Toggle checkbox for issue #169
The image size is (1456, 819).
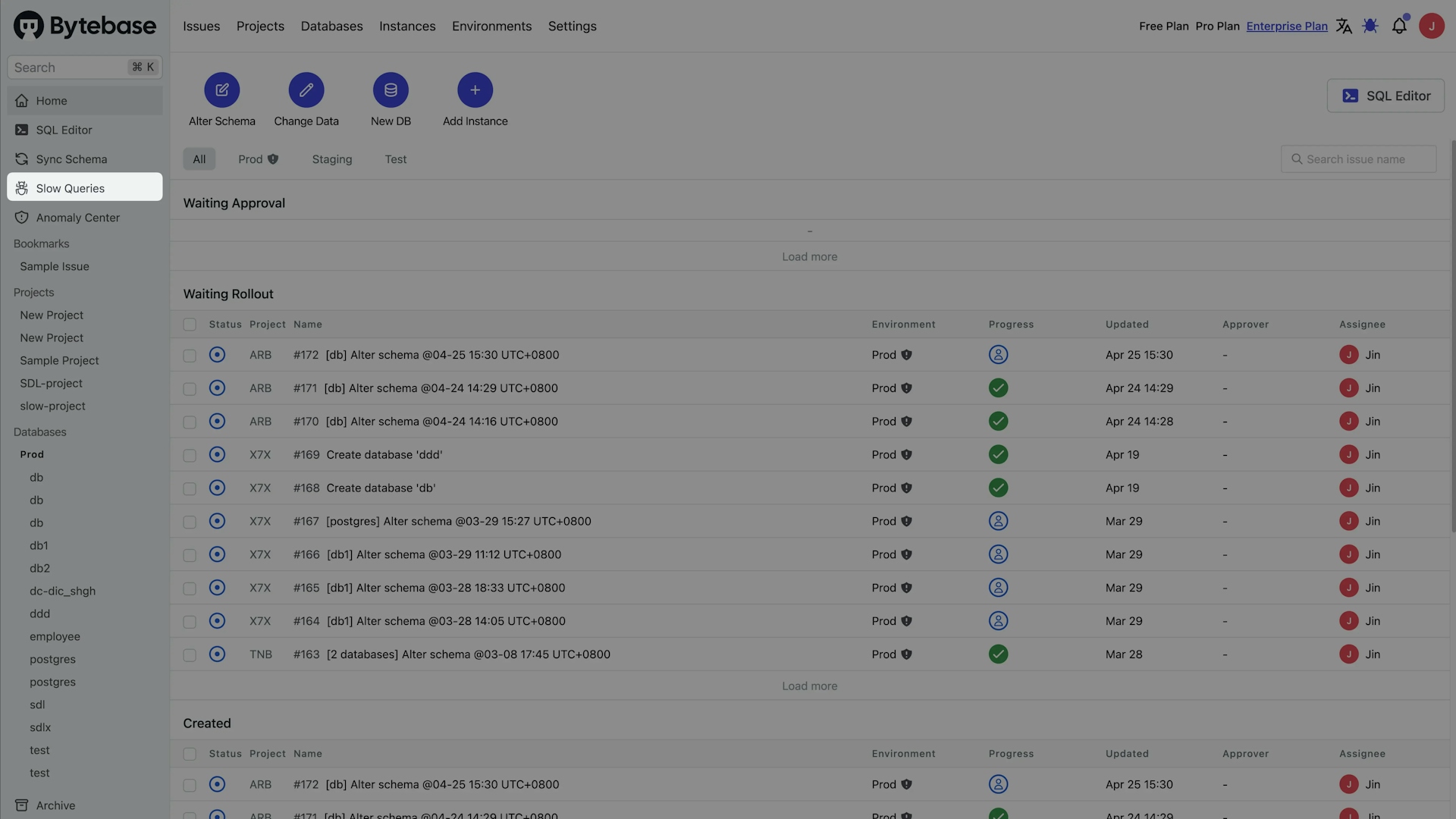(189, 454)
